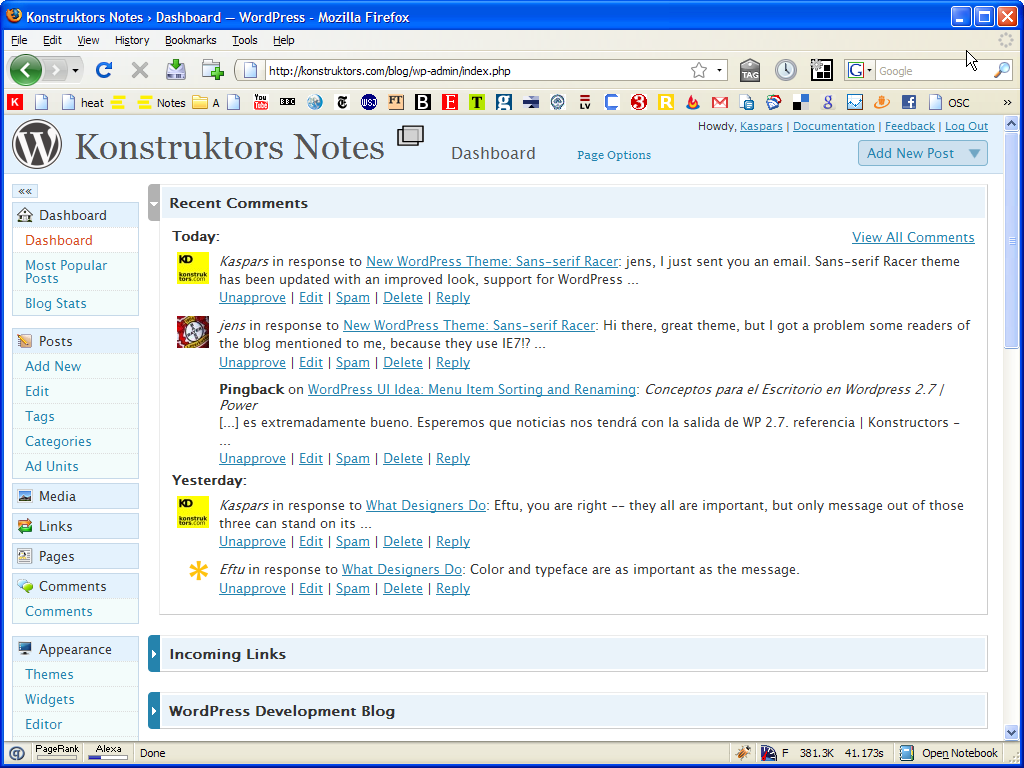Image resolution: width=1024 pixels, height=768 pixels.
Task: Collapse the Recent Comments panel
Action: (x=154, y=203)
